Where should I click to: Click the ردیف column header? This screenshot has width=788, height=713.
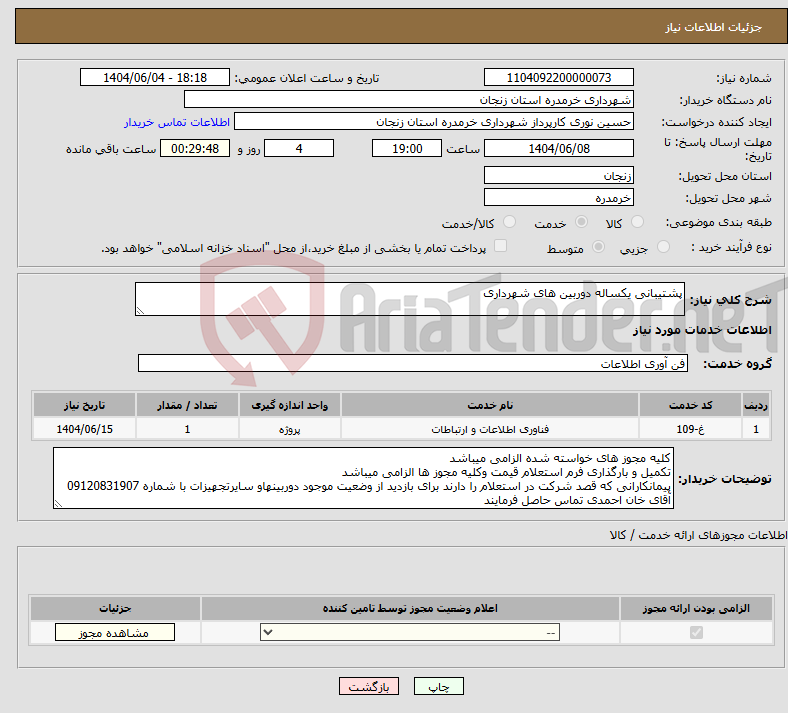pyautogui.click(x=756, y=405)
